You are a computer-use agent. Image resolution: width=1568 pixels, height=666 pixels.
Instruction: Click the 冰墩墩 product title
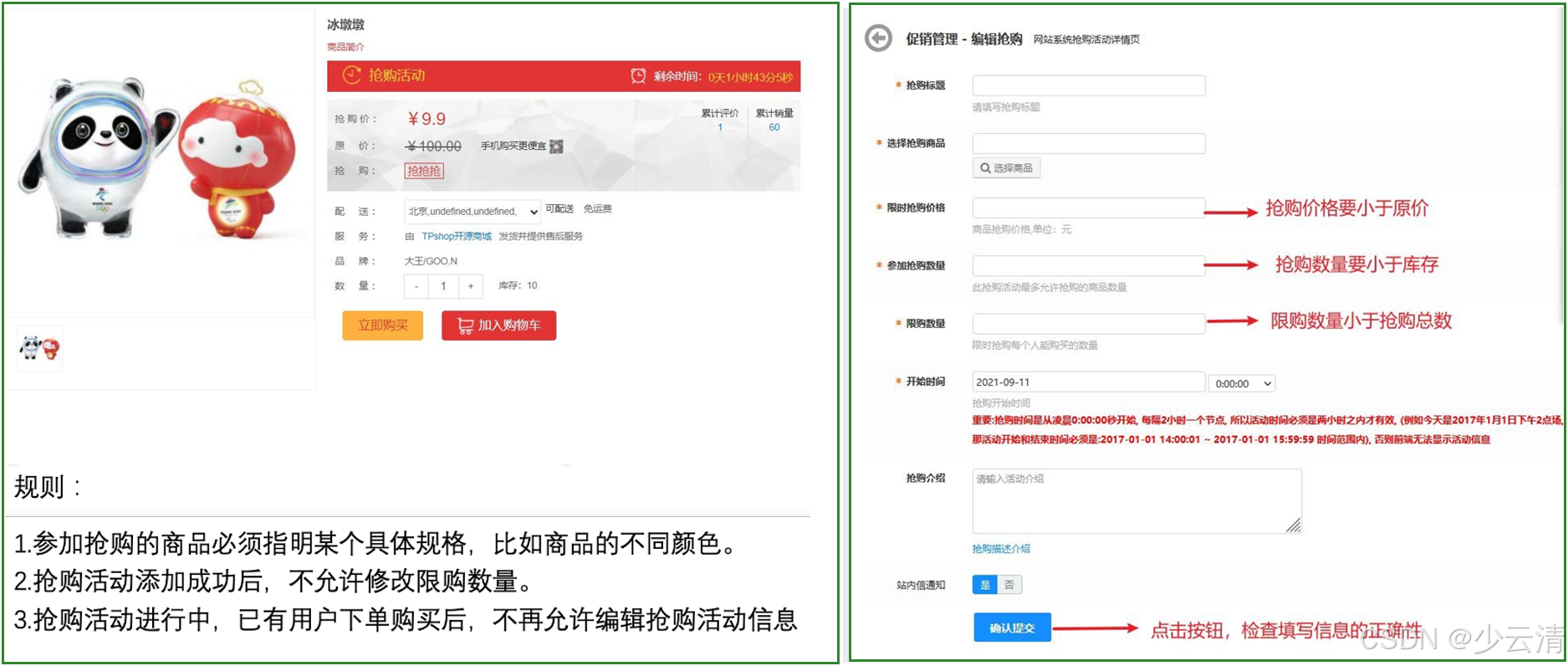pos(345,24)
